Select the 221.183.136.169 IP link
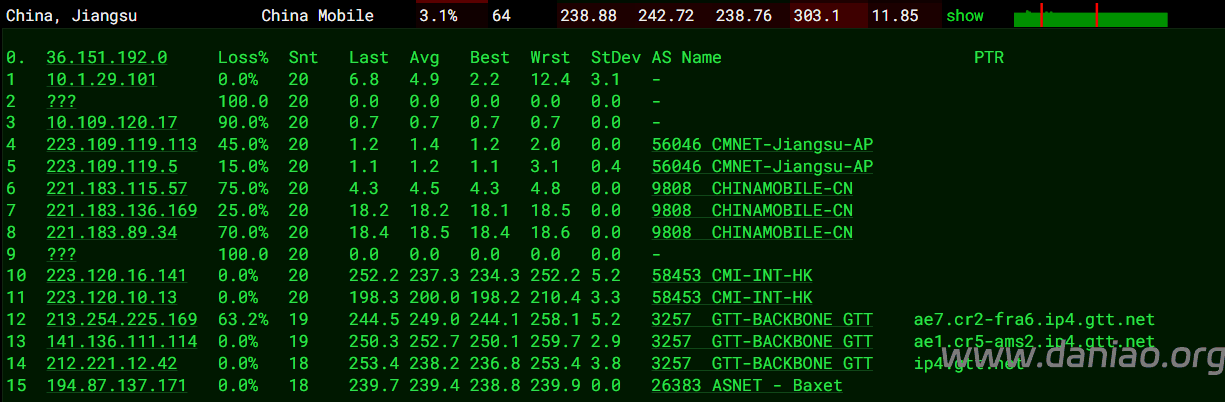 pos(121,210)
